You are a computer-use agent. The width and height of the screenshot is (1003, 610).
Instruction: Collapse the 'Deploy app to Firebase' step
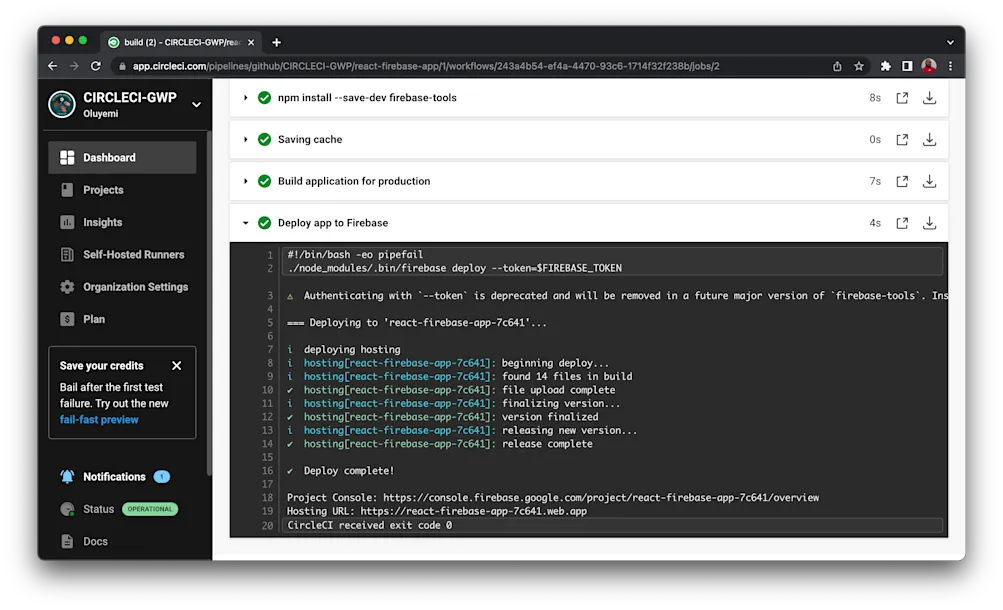click(245, 222)
